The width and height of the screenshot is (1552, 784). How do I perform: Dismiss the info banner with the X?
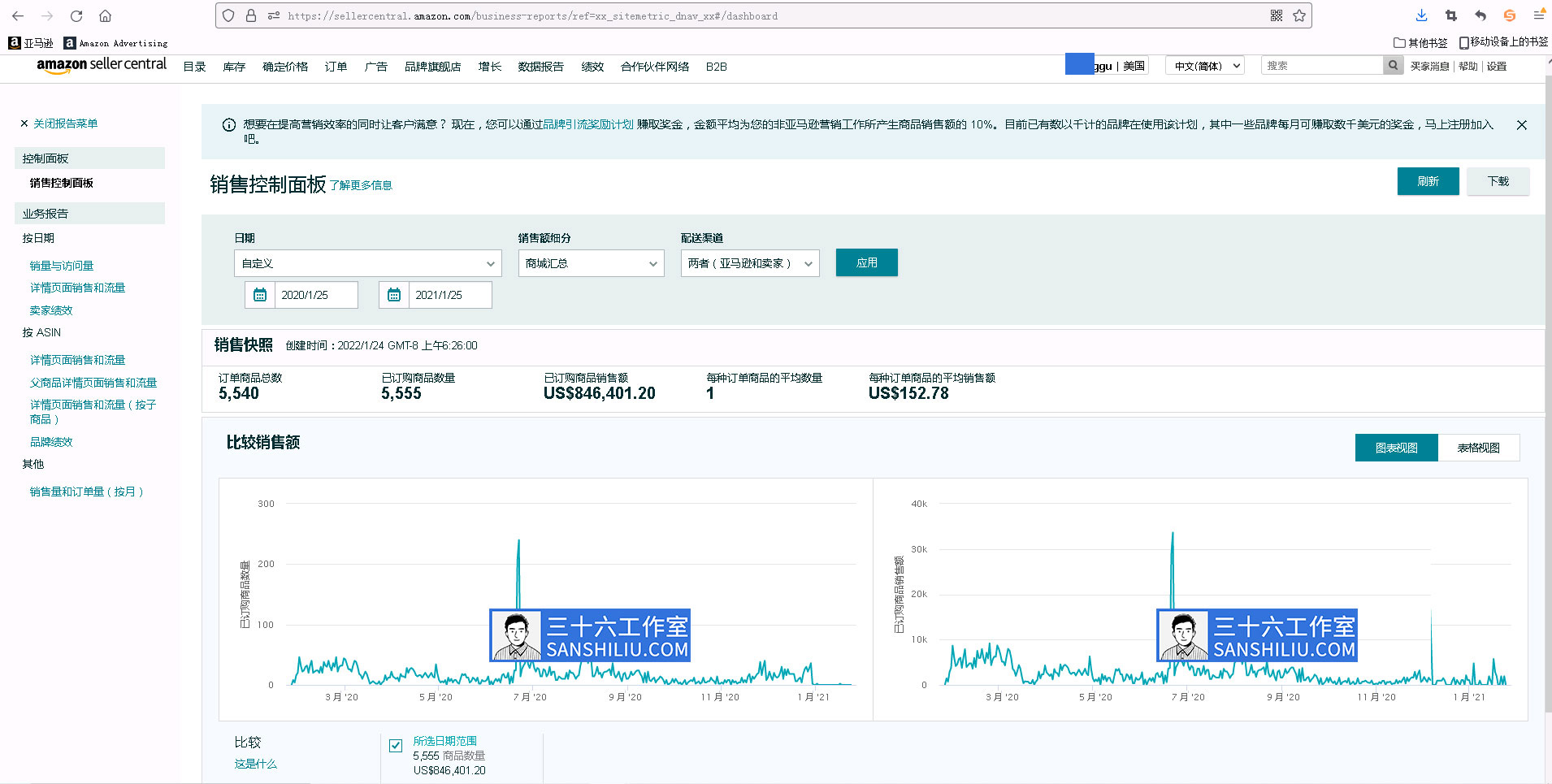click(1522, 125)
